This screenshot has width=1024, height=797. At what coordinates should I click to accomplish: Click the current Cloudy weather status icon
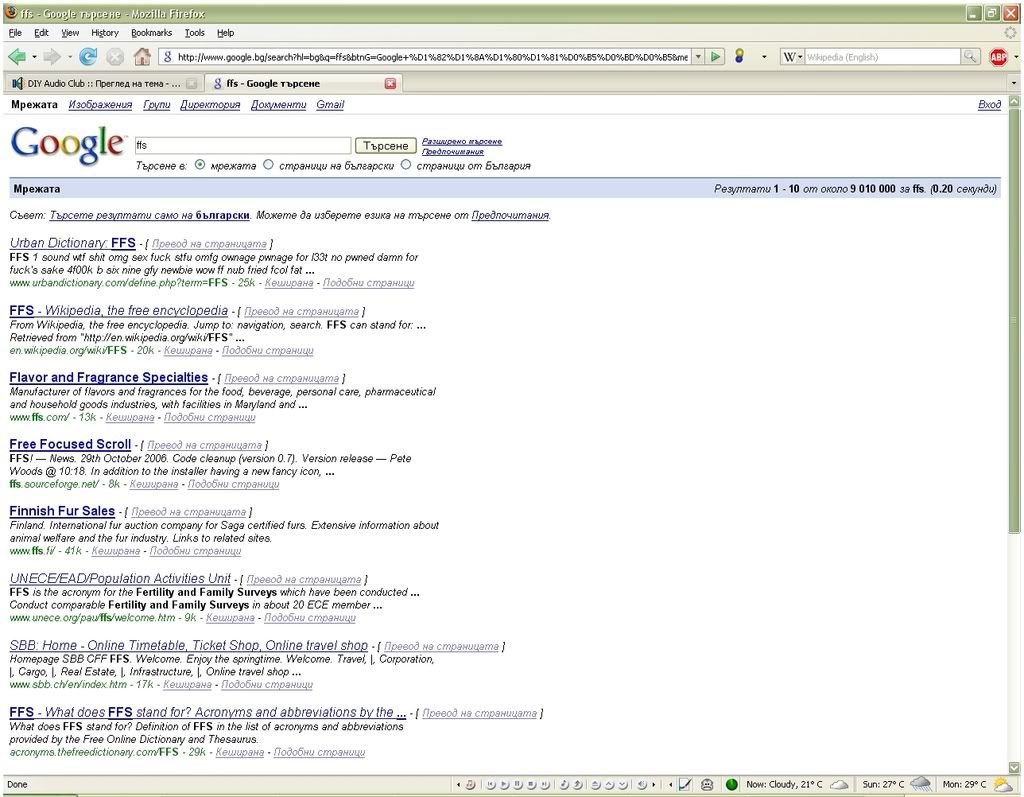(840, 785)
